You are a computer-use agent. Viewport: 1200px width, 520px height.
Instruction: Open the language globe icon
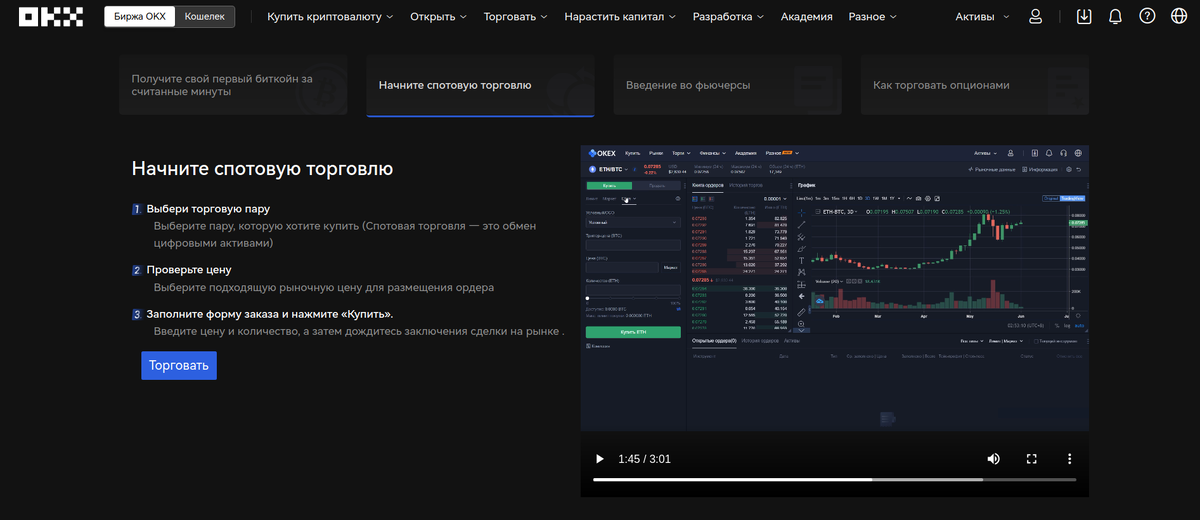(x=1179, y=16)
